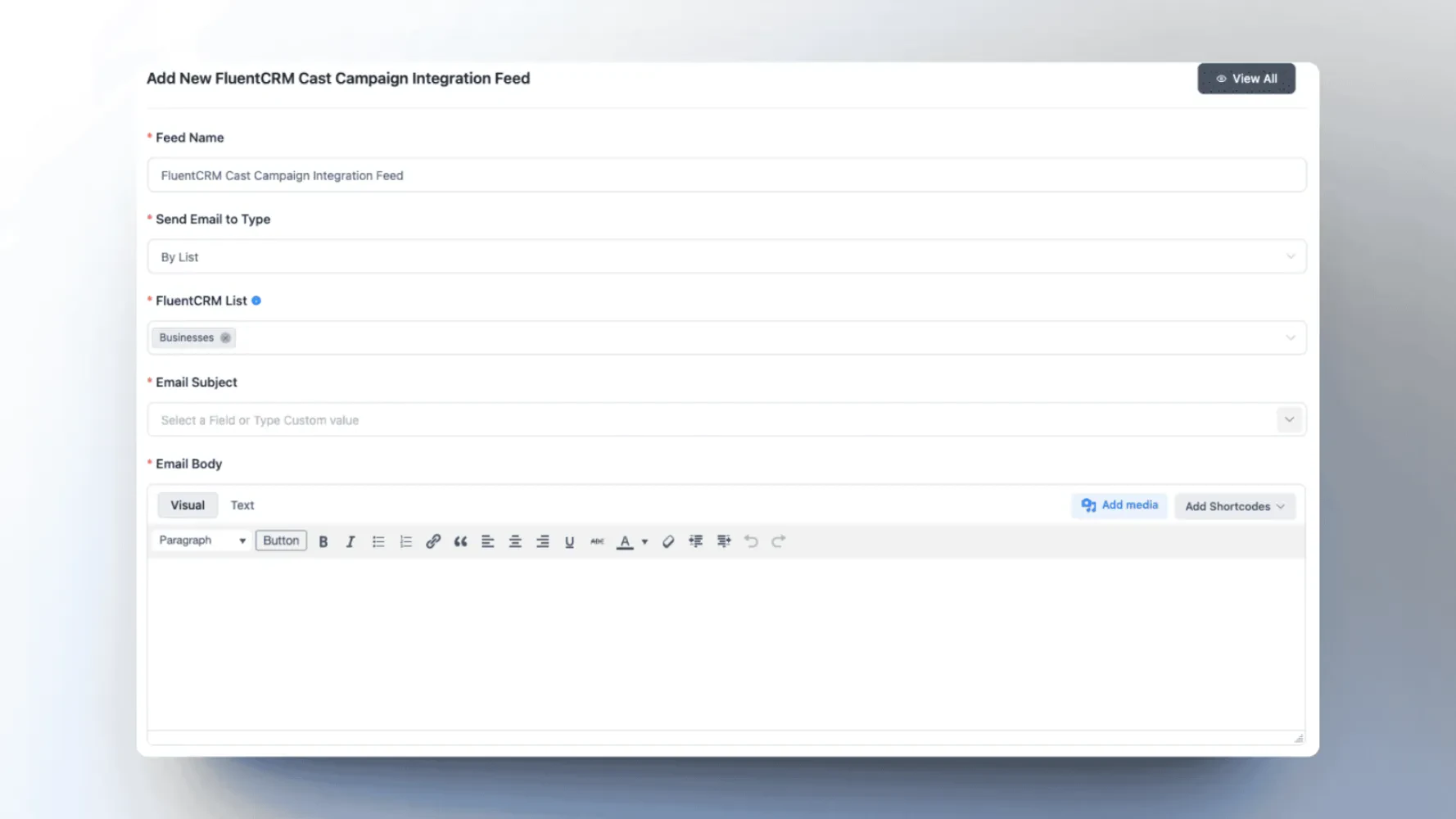Viewport: 1456px width, 819px height.
Task: Toggle underline formatting
Action: [x=570, y=541]
